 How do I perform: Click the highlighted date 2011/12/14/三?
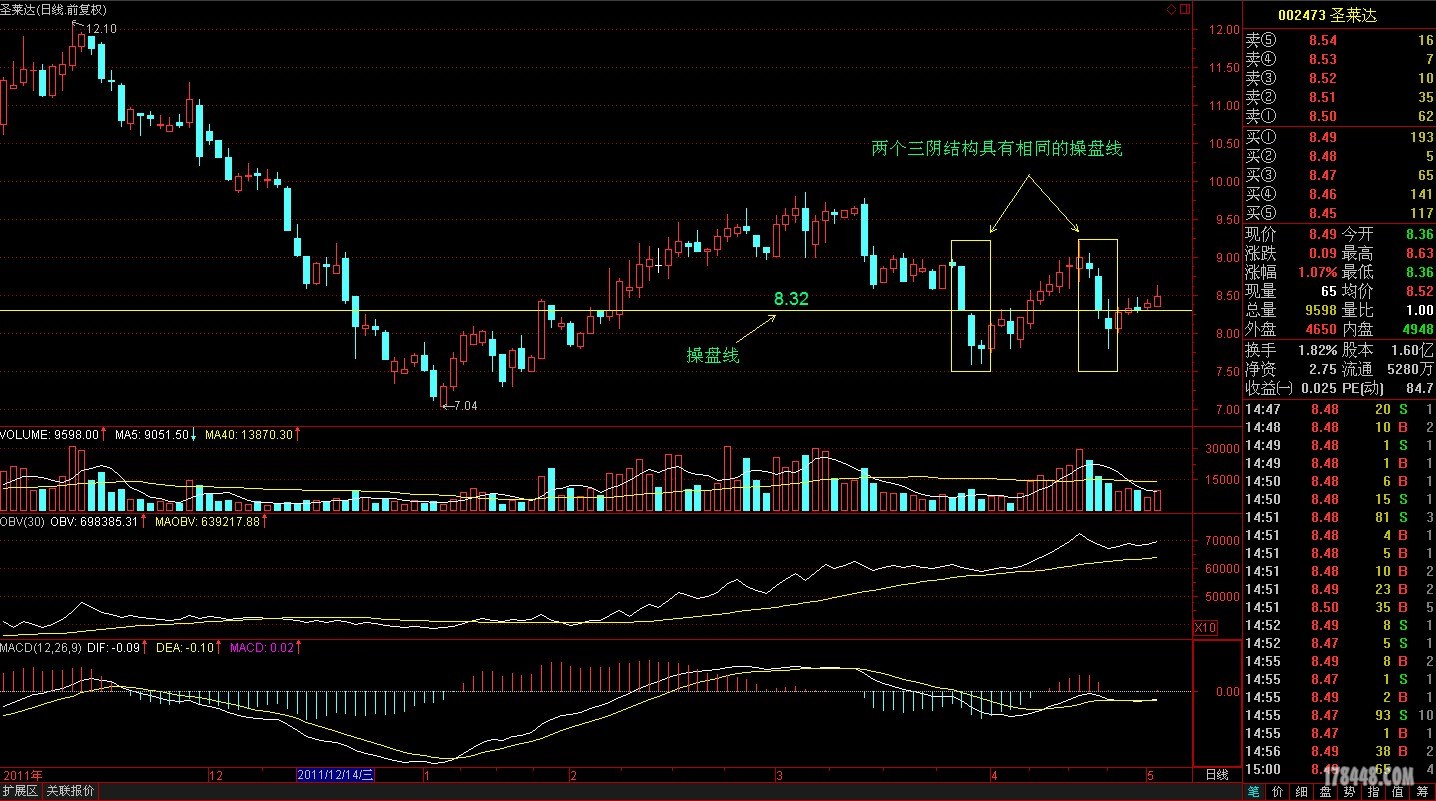[x=336, y=775]
